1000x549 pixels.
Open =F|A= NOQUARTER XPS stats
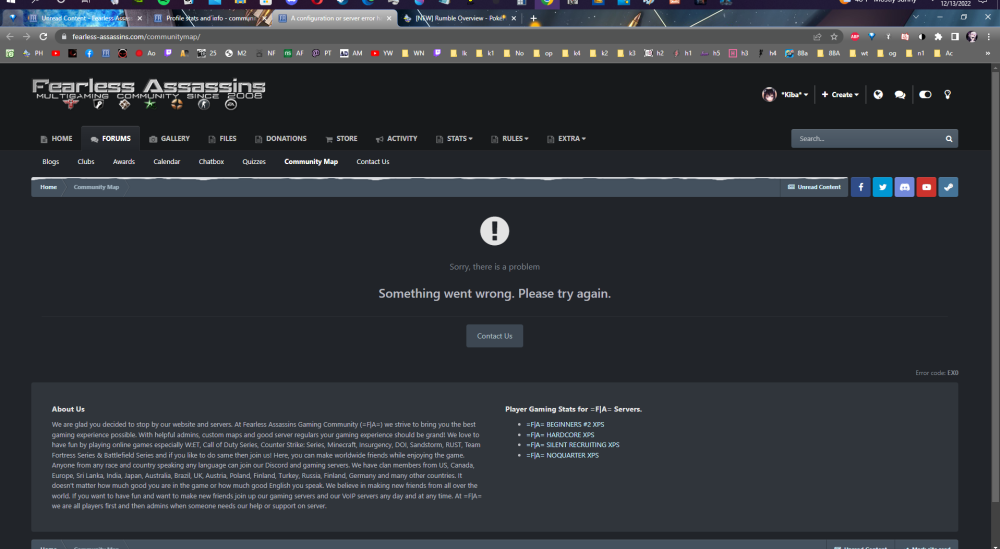(562, 455)
